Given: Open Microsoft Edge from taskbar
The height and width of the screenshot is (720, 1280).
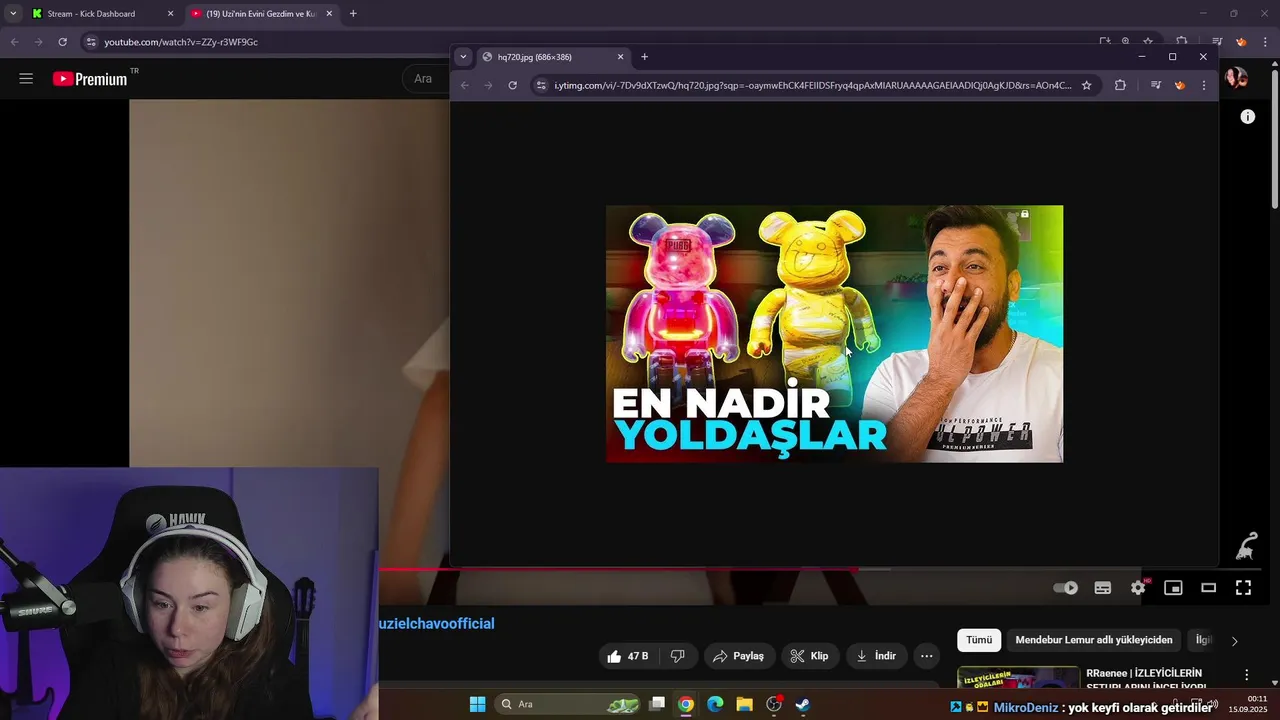Looking at the screenshot, I should pyautogui.click(x=715, y=704).
